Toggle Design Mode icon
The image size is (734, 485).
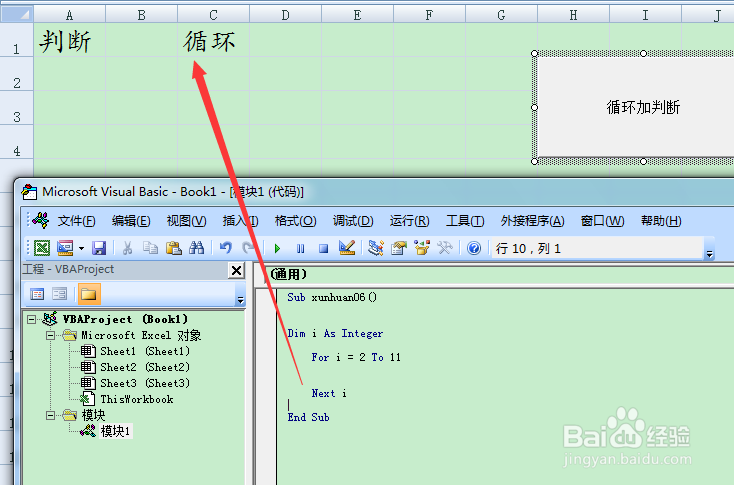click(x=347, y=248)
